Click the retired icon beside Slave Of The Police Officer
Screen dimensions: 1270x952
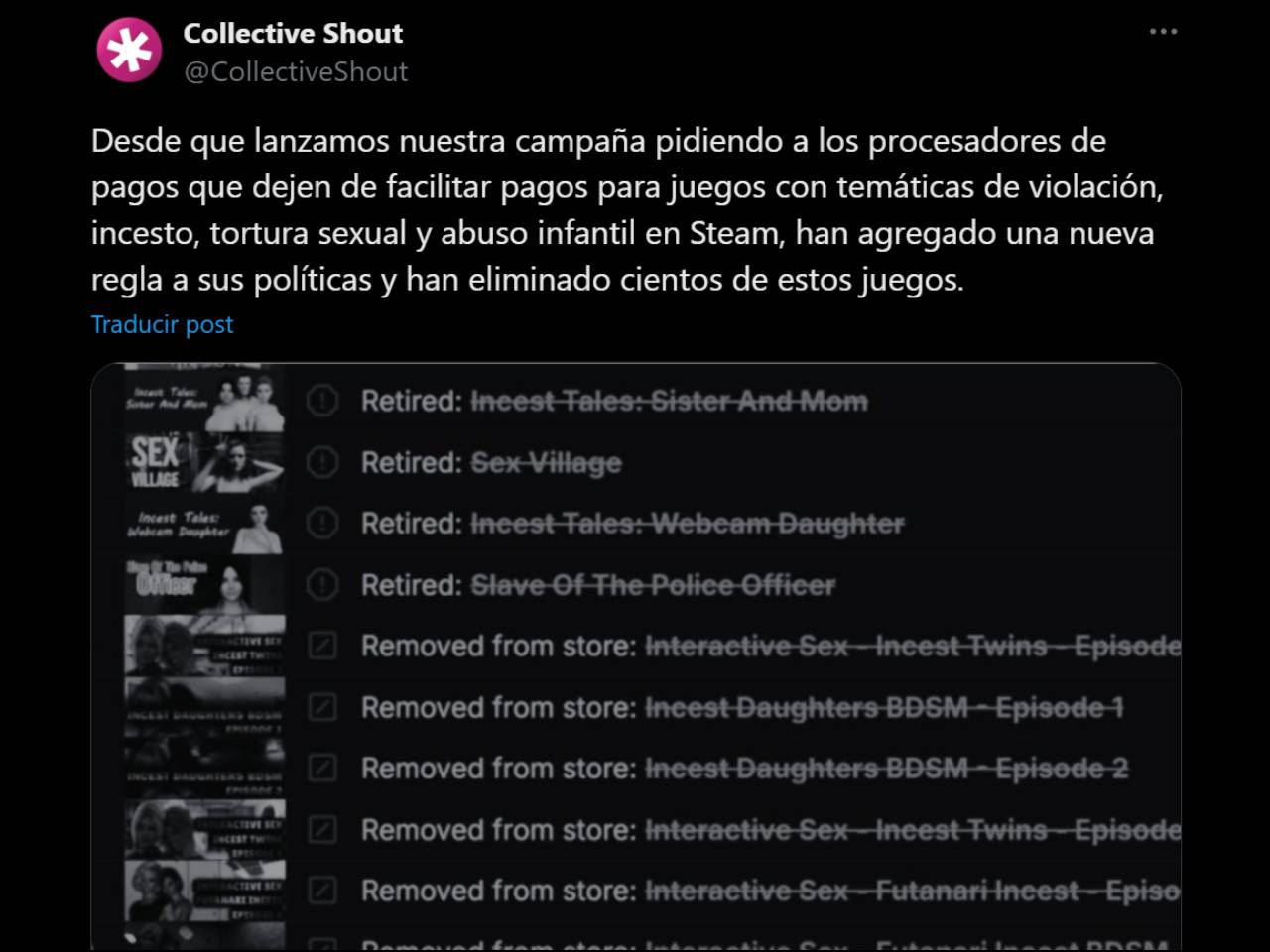pos(322,584)
